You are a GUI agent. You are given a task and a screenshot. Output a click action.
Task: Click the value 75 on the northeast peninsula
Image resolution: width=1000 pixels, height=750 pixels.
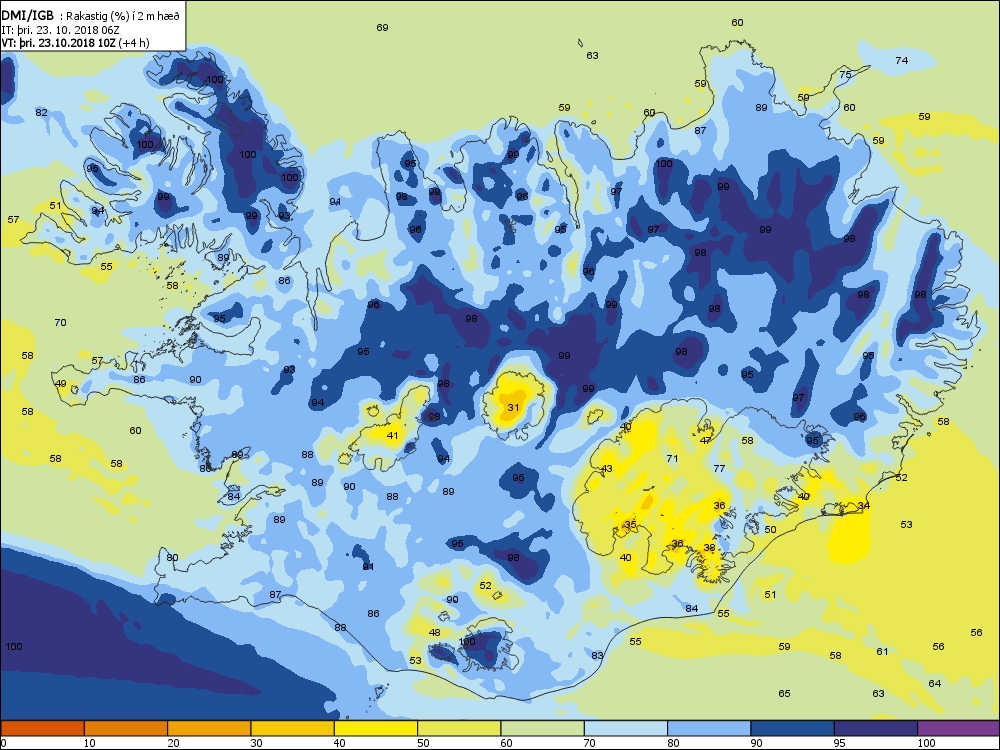pos(845,75)
